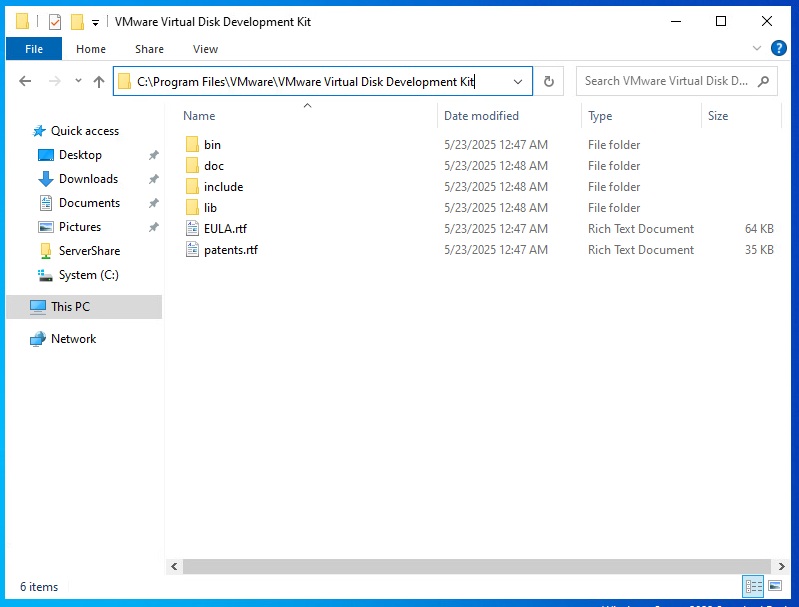The height and width of the screenshot is (607, 799).
Task: Open Pictures in the navigation pane
Action: click(x=79, y=227)
